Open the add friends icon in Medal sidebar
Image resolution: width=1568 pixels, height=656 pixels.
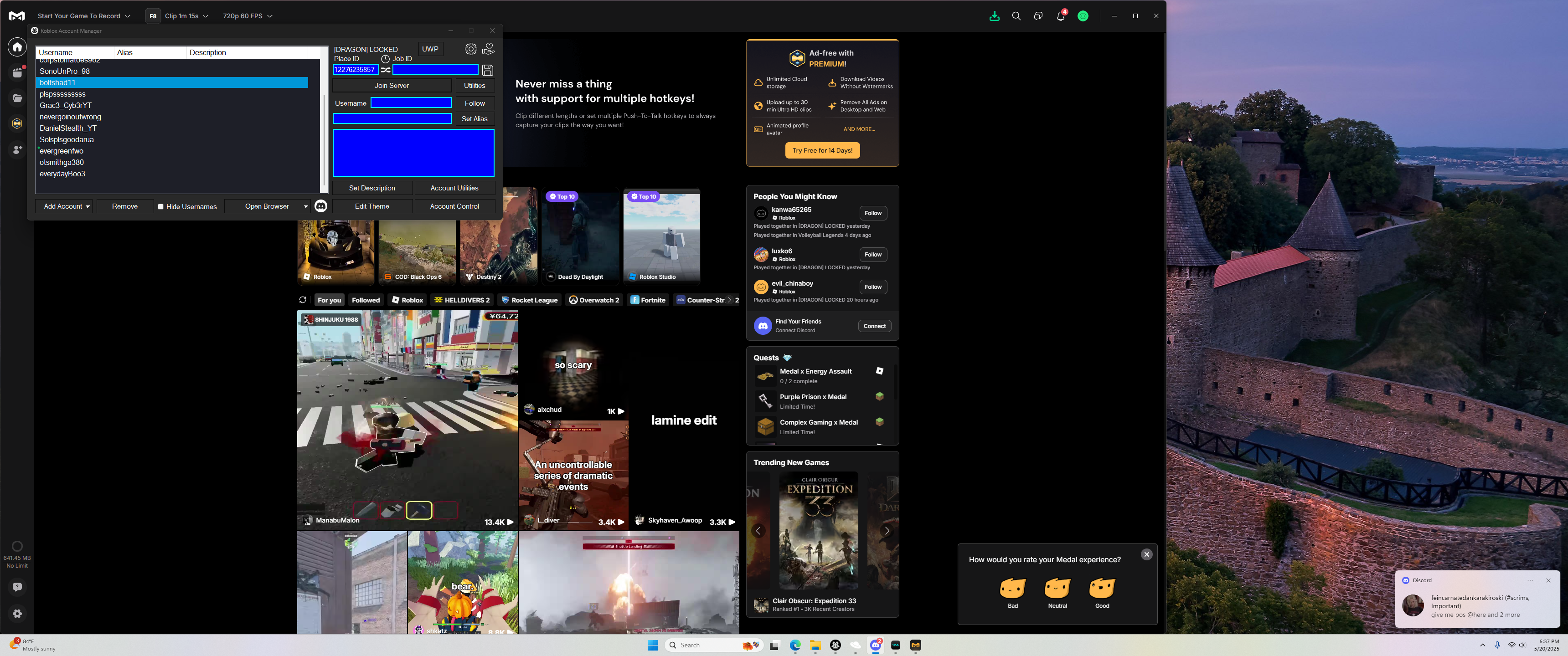coord(17,150)
